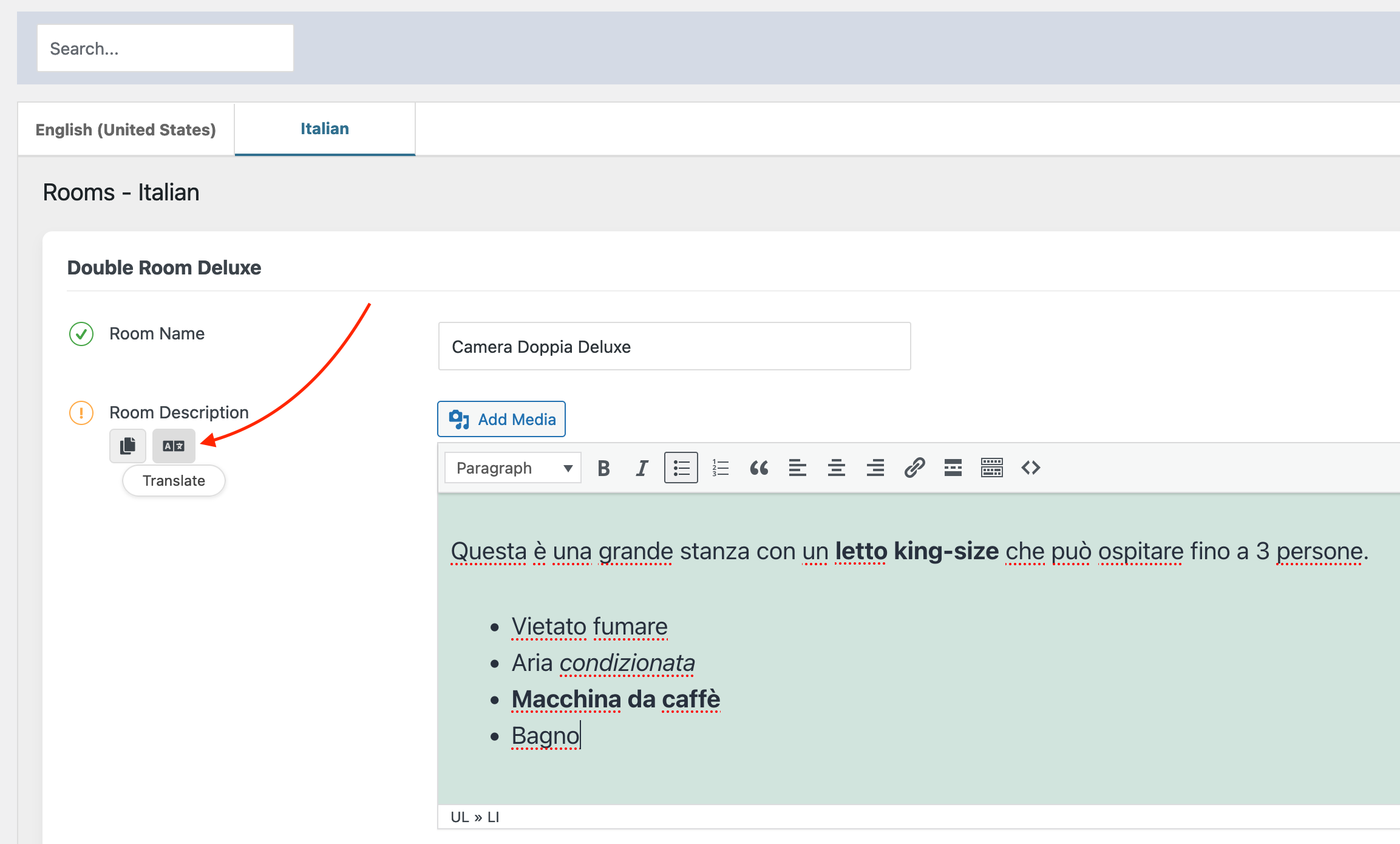Click the Bold formatting icon
Viewport: 1400px width, 844px height.
pyautogui.click(x=603, y=468)
